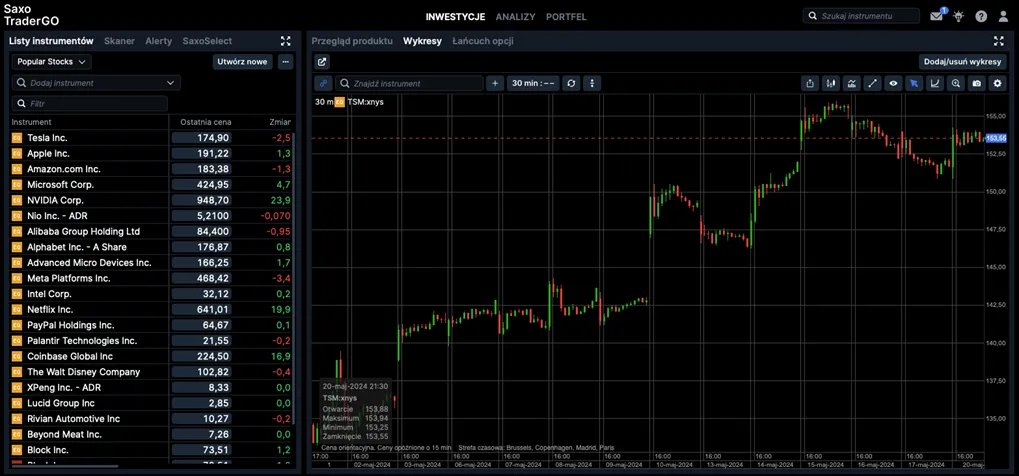Click the lightbulb ideas icon

[x=959, y=16]
